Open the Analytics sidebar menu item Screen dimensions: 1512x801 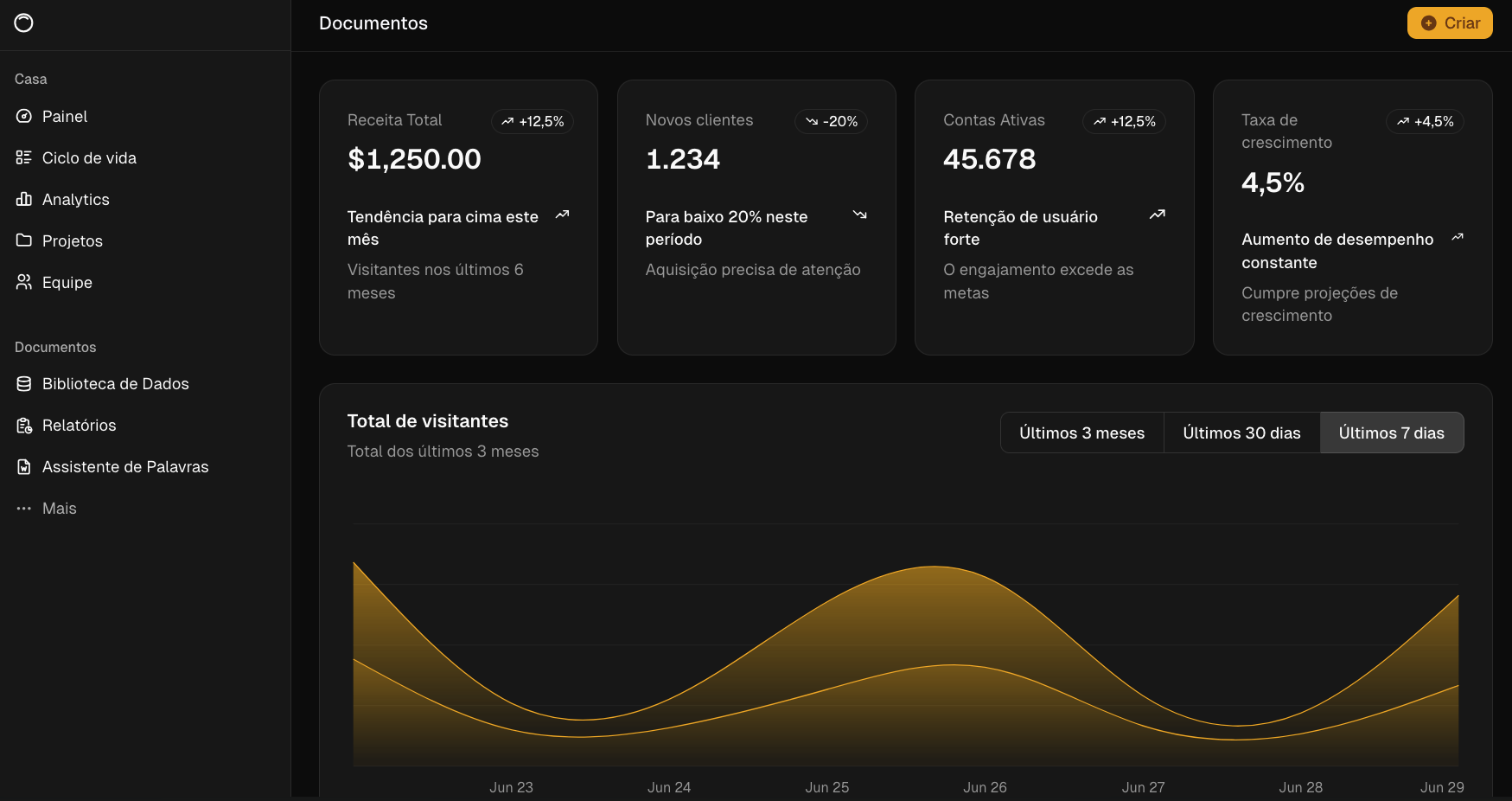pos(76,200)
